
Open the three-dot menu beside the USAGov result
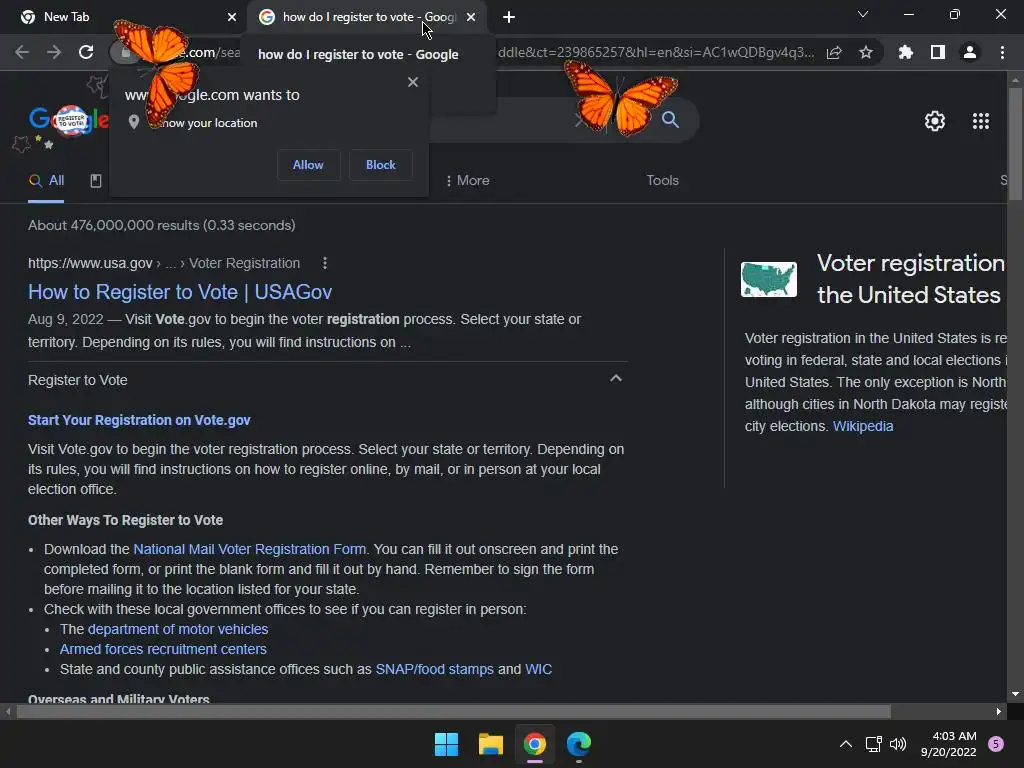point(325,263)
